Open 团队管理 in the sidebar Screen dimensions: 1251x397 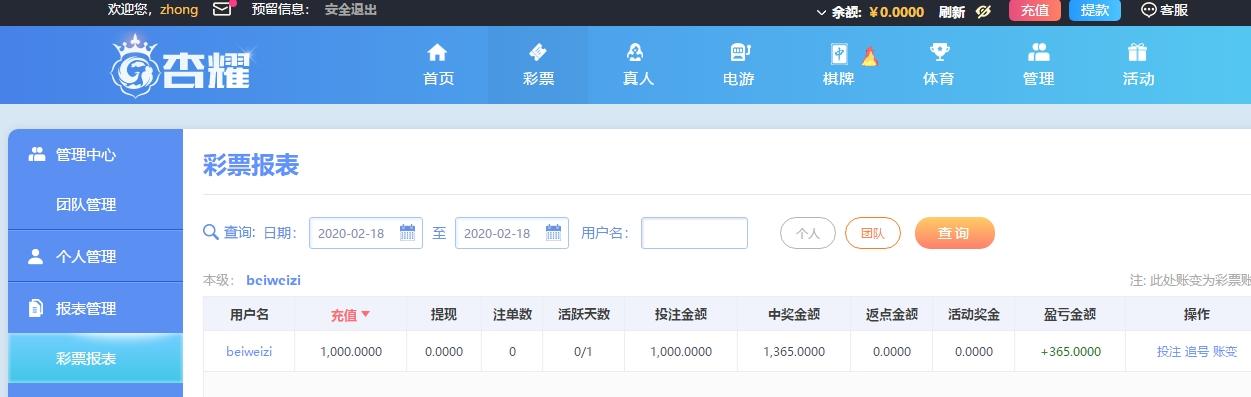tap(86, 205)
